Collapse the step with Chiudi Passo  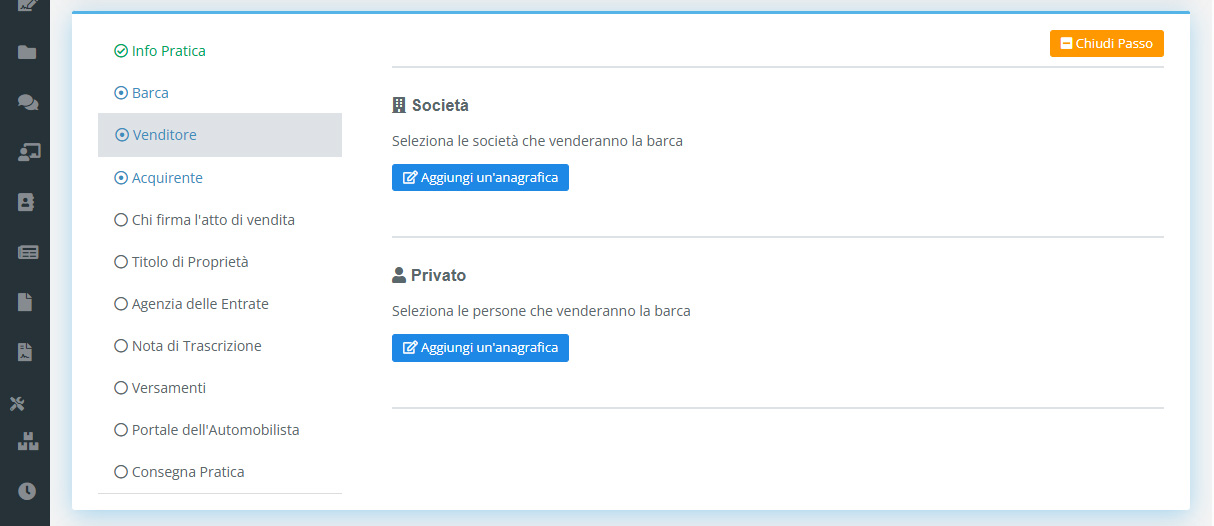pyautogui.click(x=1107, y=44)
